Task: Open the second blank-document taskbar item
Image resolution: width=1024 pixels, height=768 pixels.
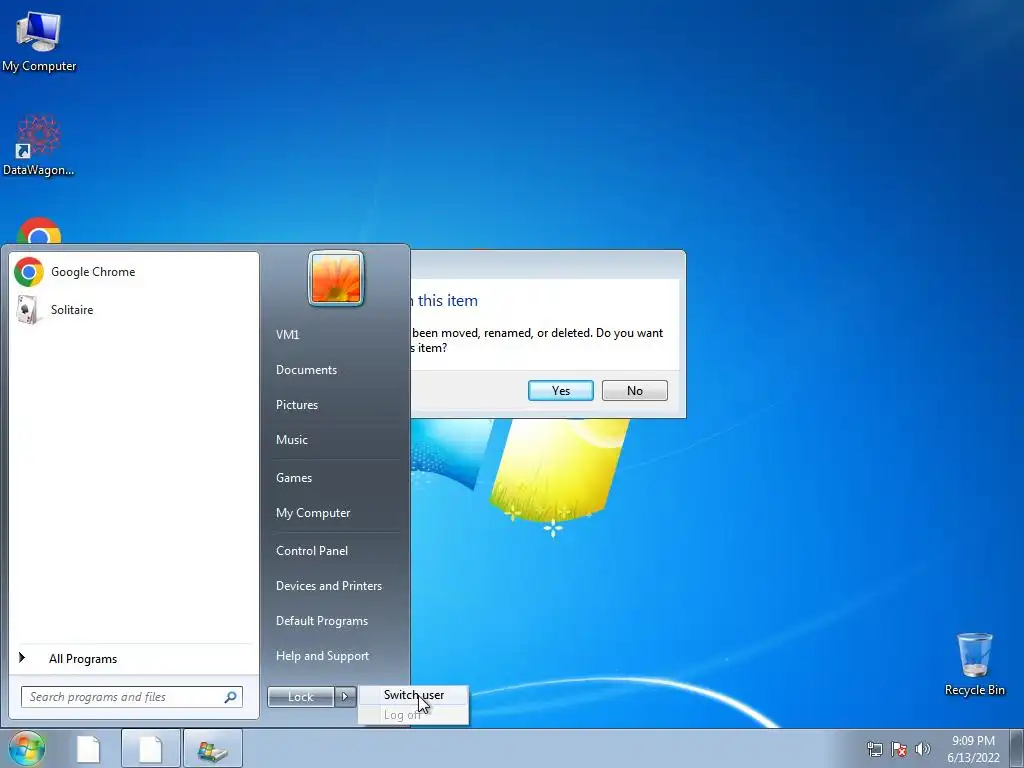Action: [150, 748]
